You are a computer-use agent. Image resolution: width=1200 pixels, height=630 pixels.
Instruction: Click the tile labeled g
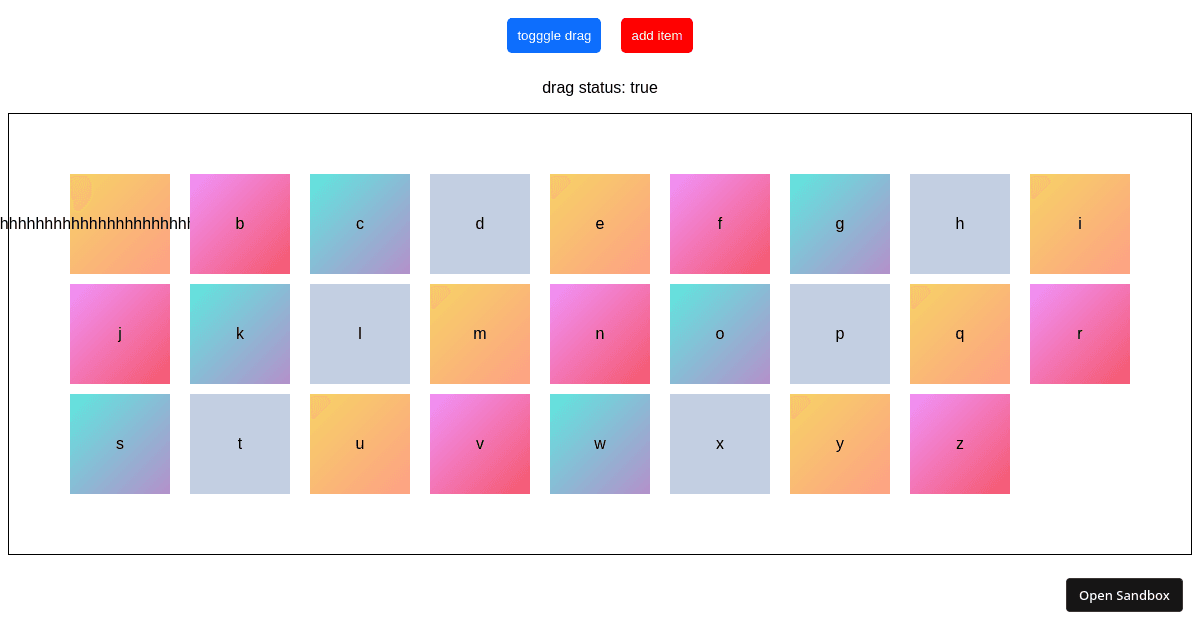click(x=840, y=224)
